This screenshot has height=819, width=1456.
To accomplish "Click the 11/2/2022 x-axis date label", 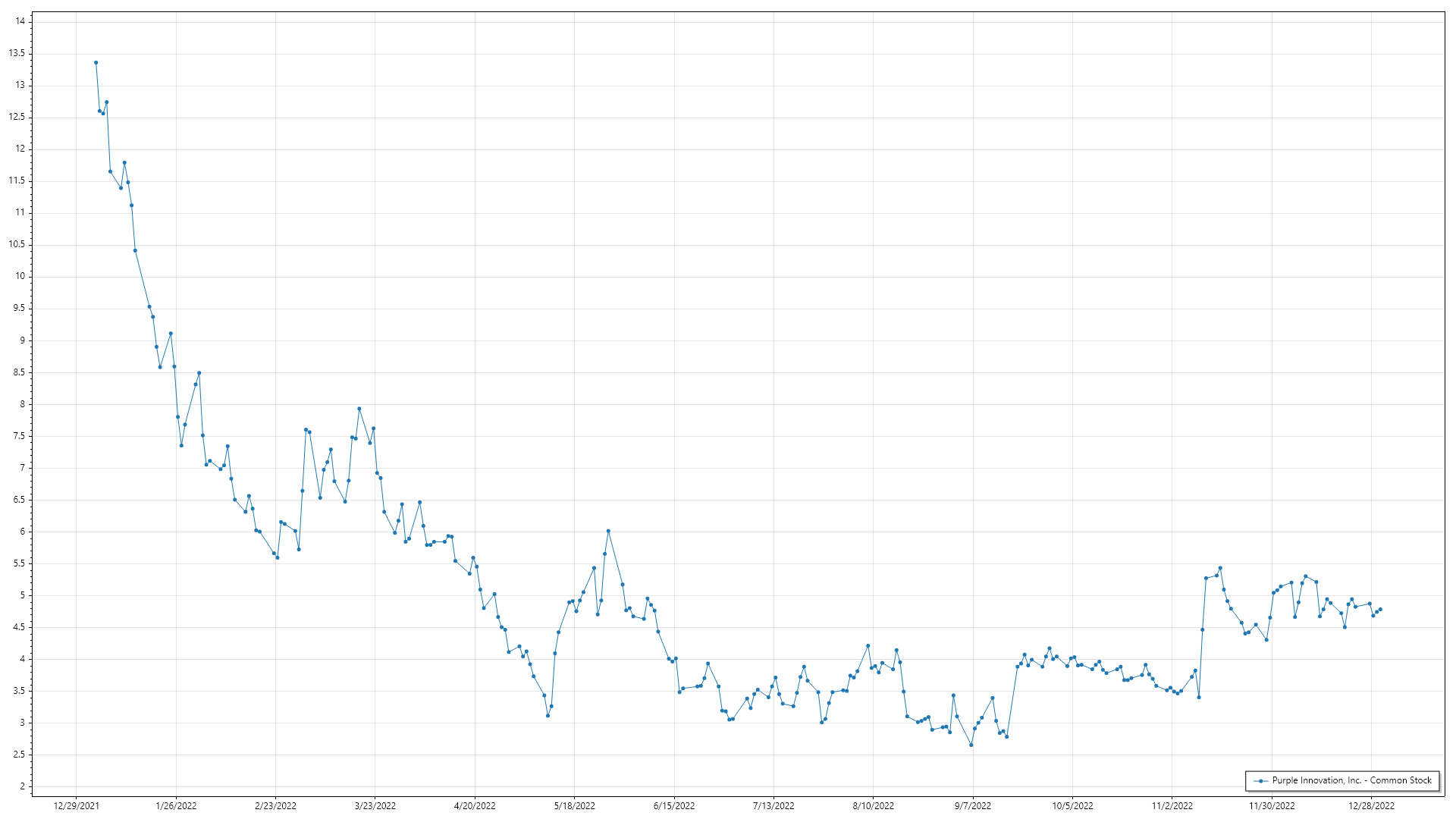I will (1172, 806).
